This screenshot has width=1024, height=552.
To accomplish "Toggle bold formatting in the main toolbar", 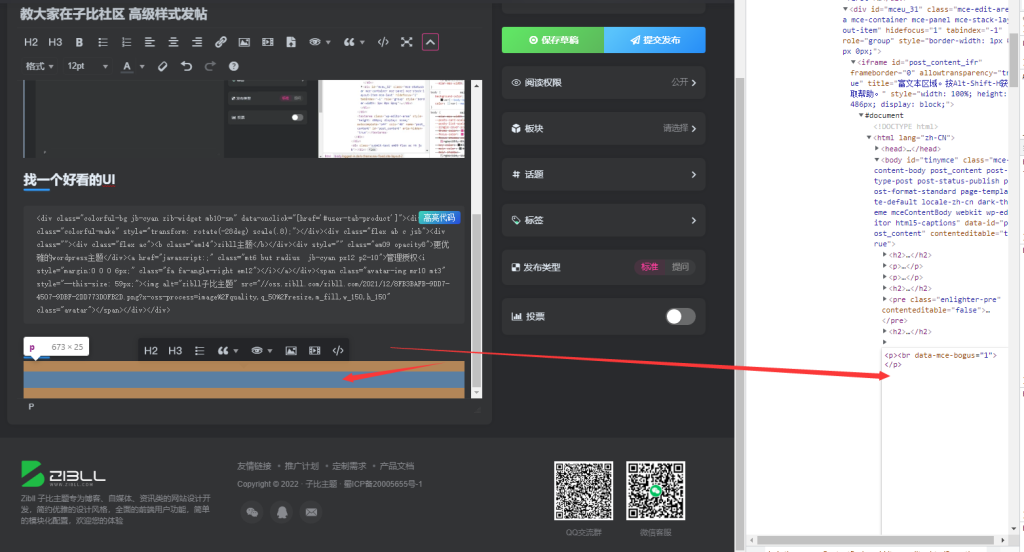I will (x=79, y=42).
